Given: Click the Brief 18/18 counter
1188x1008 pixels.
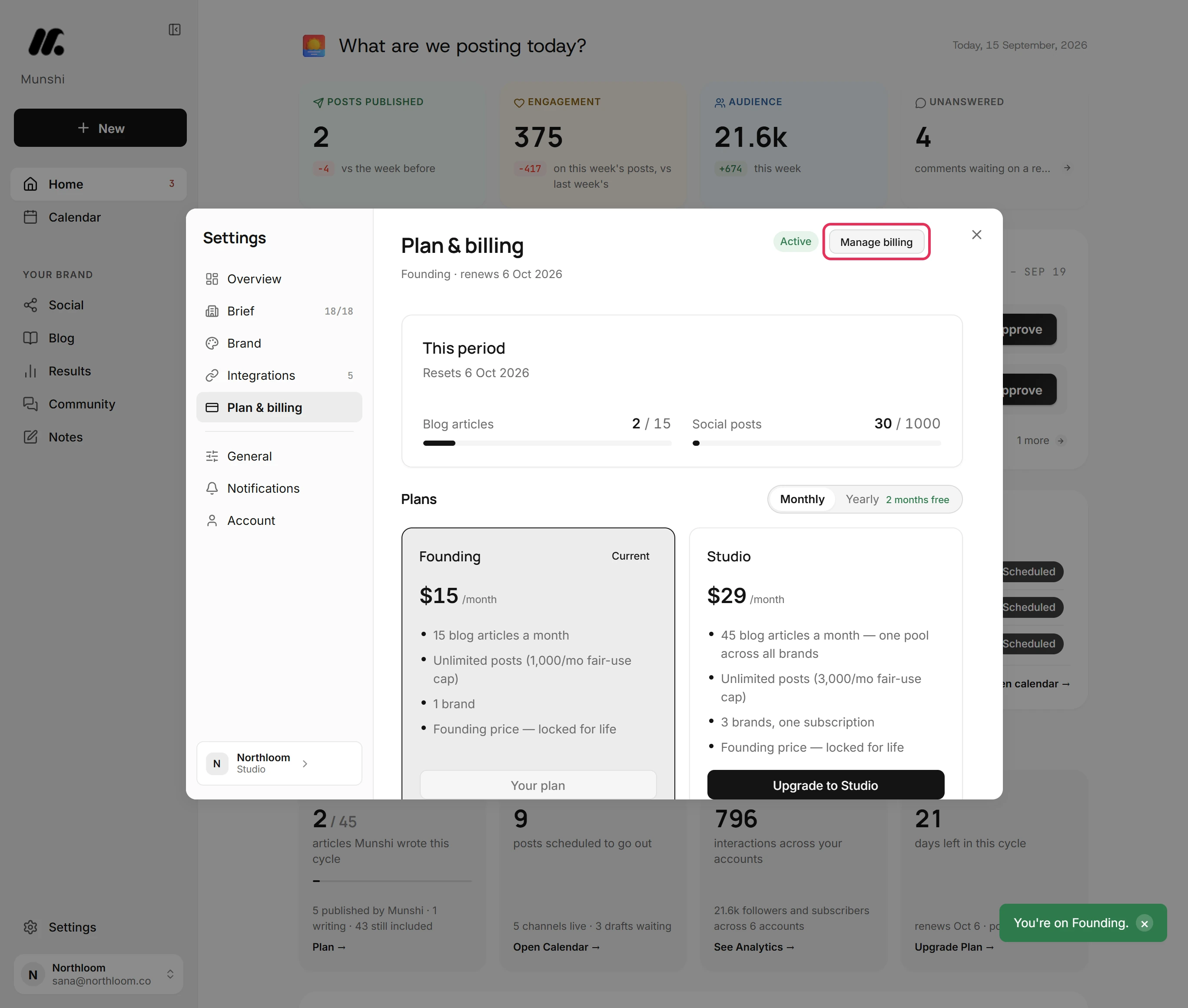Looking at the screenshot, I should coord(339,311).
